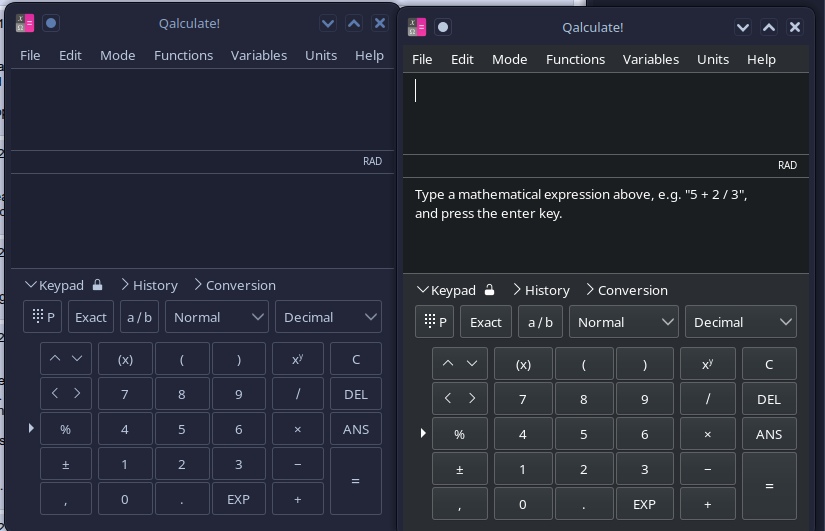
Task: Click the Qalculate app icon in right window
Action: (x=417, y=27)
